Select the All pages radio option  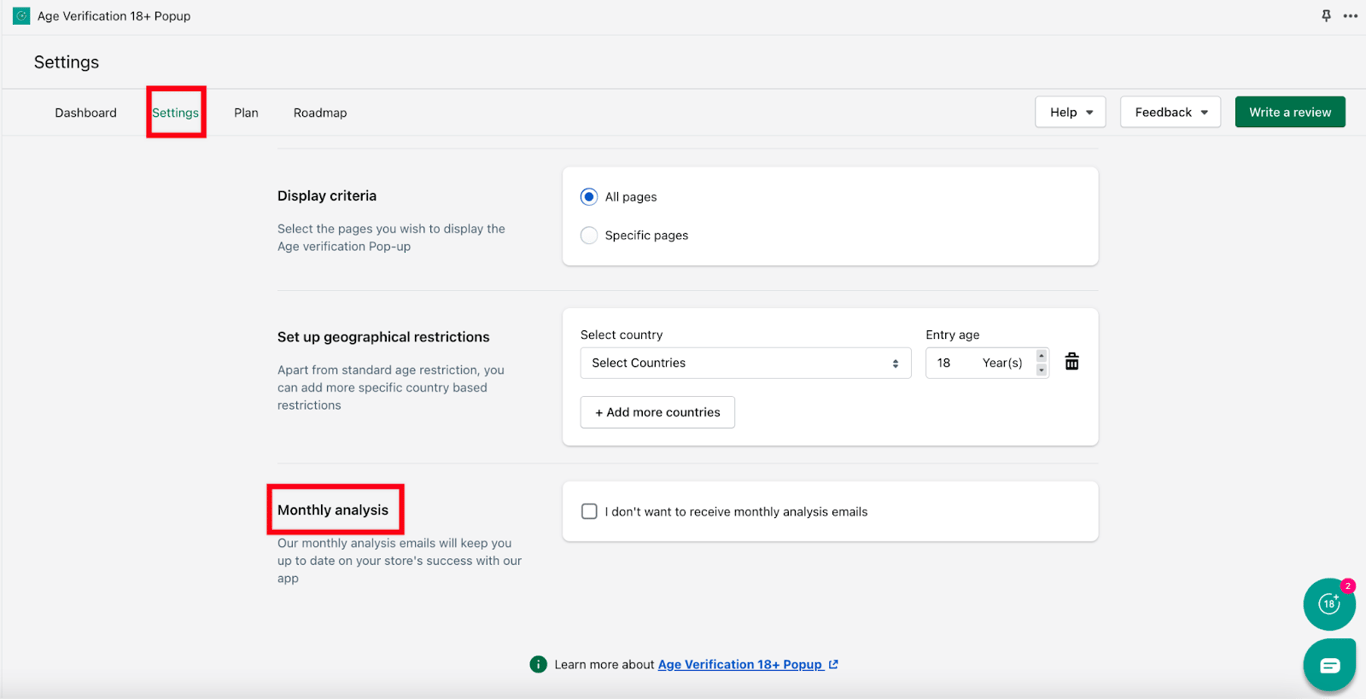pyautogui.click(x=589, y=197)
